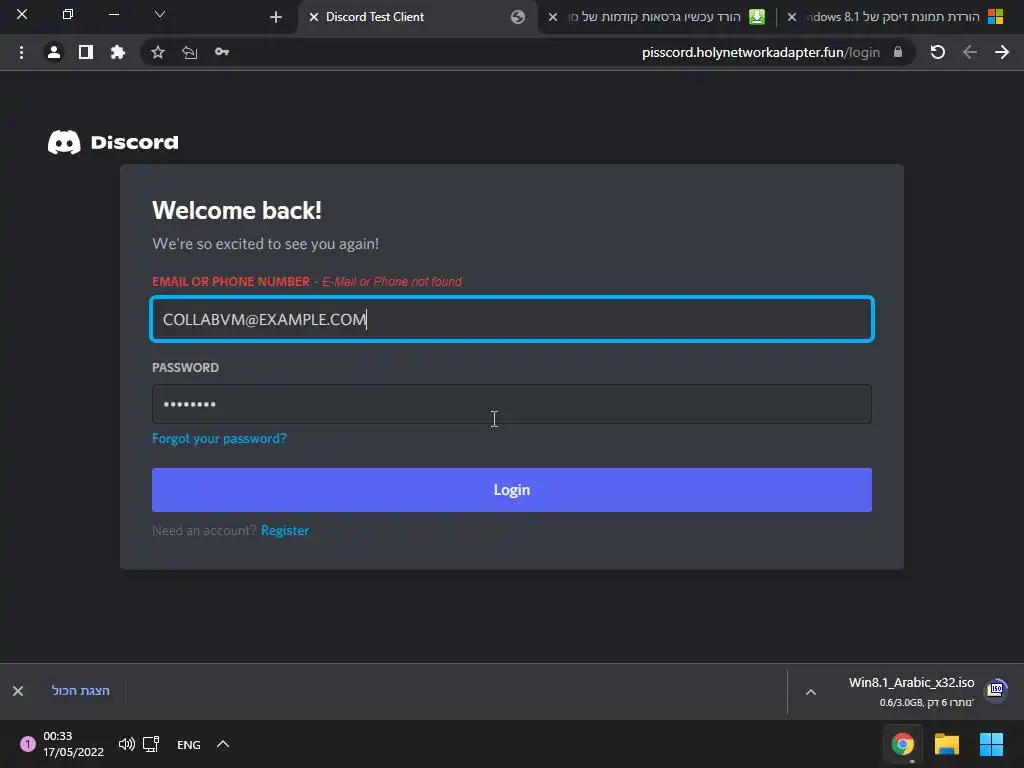Open the volume speaker icon

pos(127,744)
